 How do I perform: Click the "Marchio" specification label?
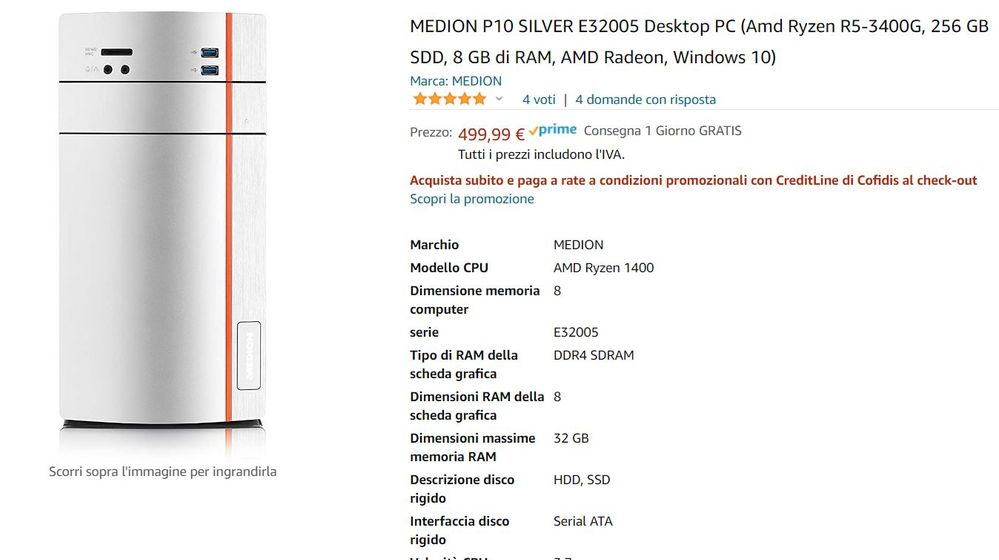click(x=434, y=245)
